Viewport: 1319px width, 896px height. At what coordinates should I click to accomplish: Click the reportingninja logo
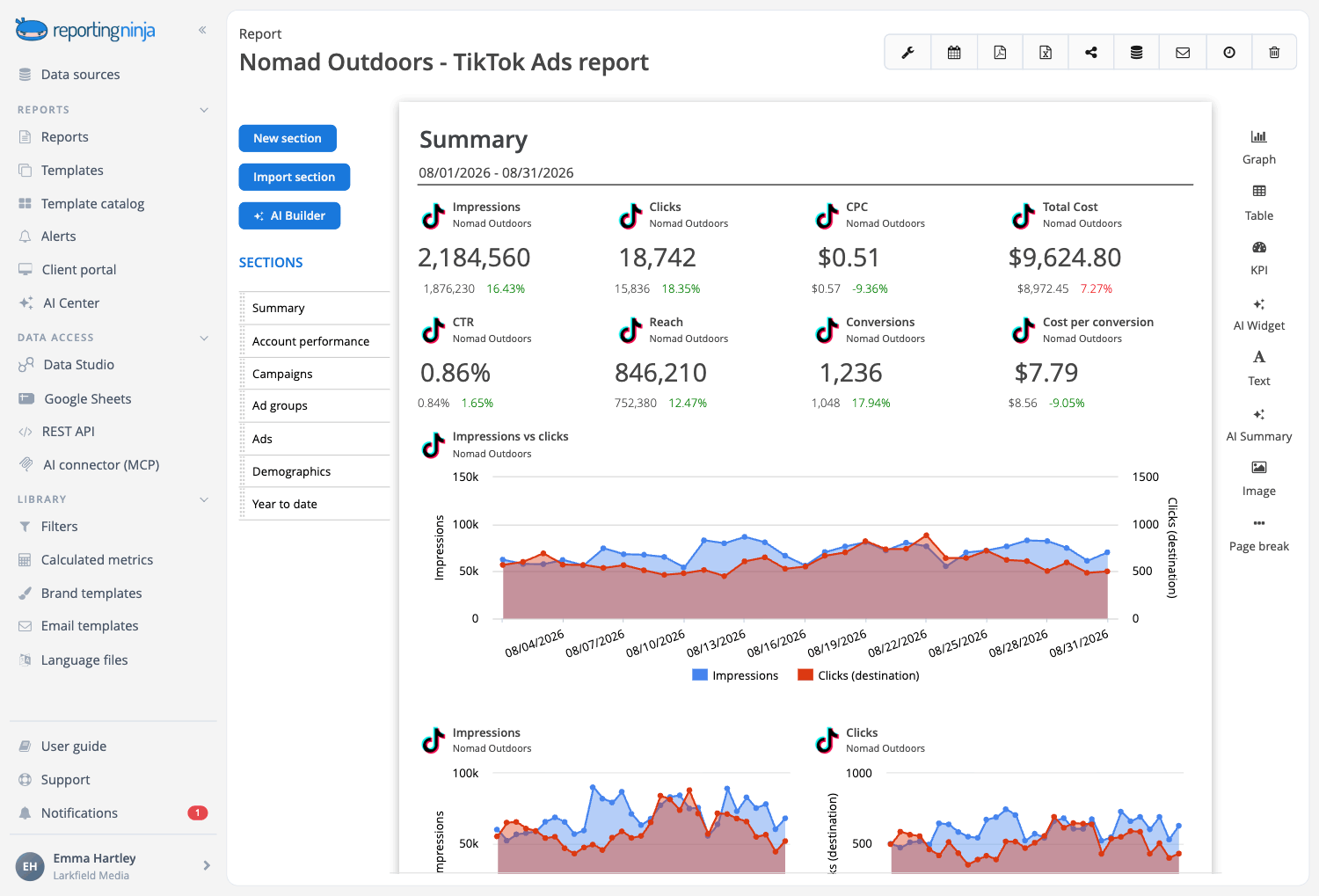85,31
